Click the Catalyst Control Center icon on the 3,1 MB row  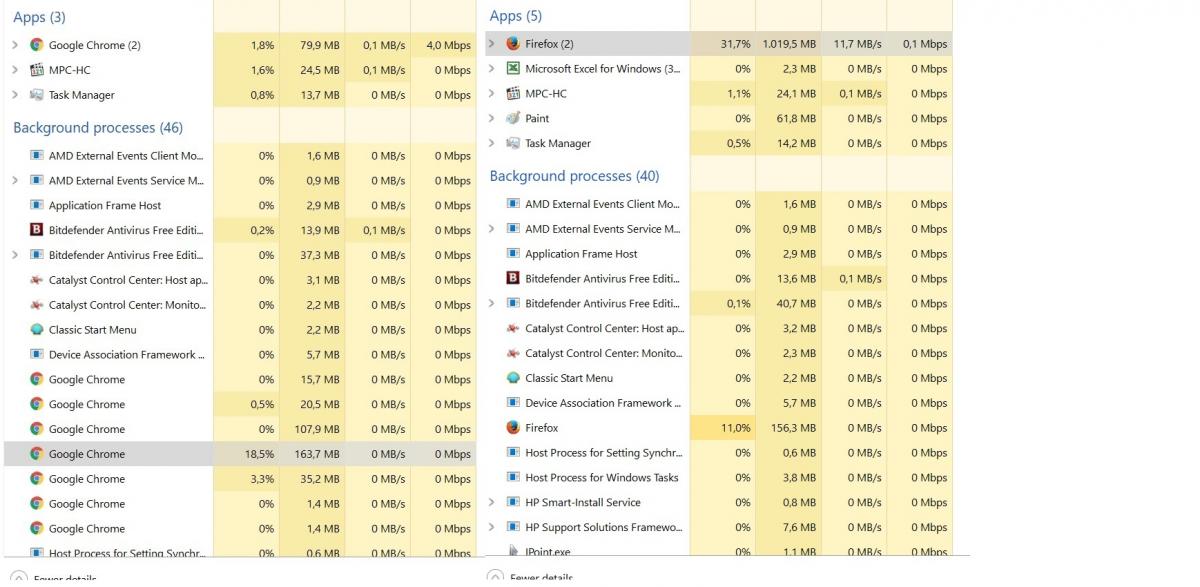click(x=37, y=280)
